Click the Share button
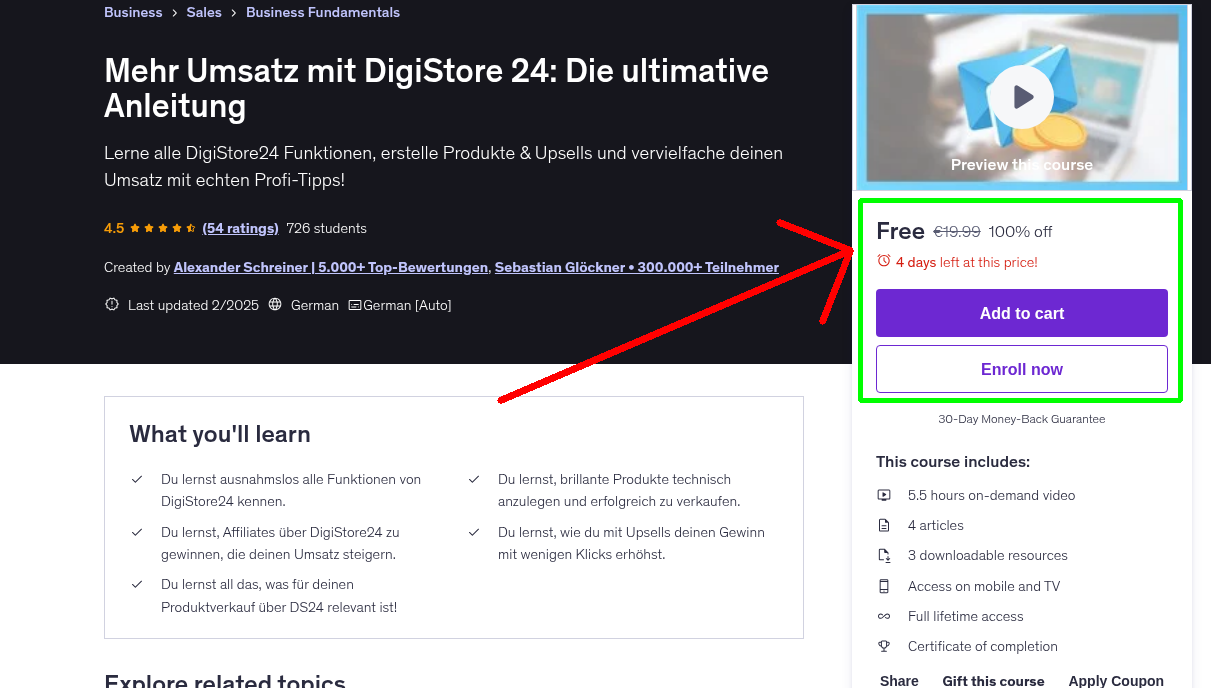Screen dimensions: 1211x688 899,681
